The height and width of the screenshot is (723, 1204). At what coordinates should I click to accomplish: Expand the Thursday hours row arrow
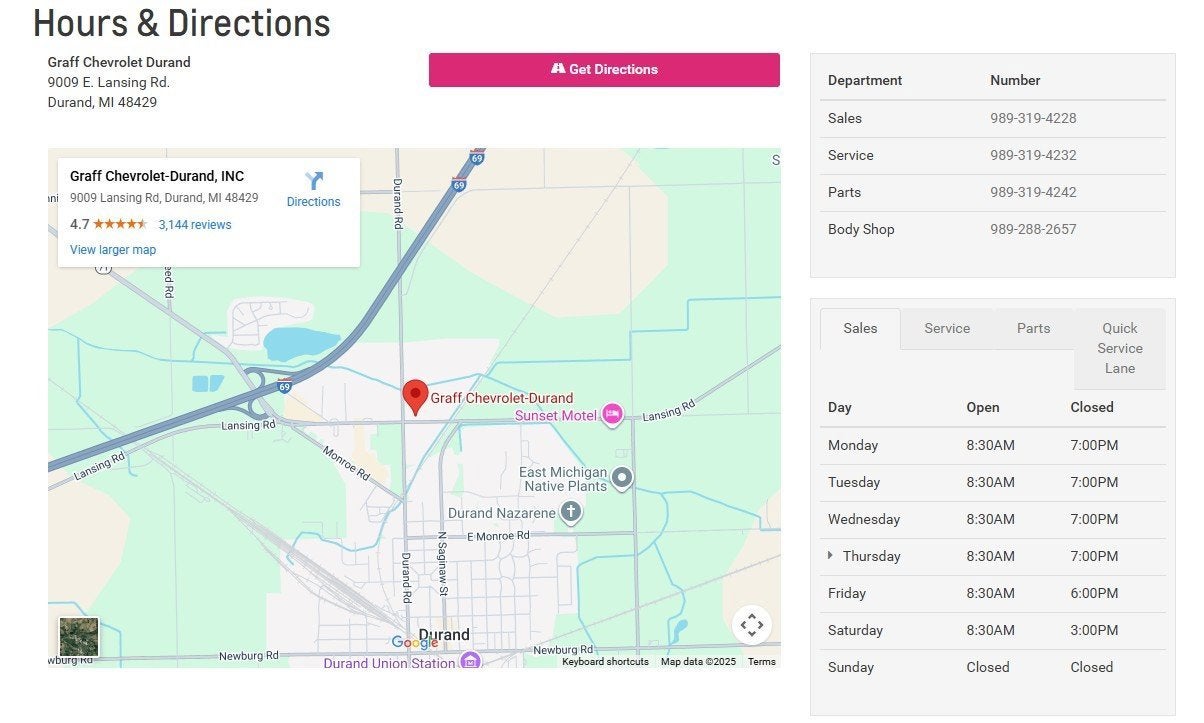[830, 555]
